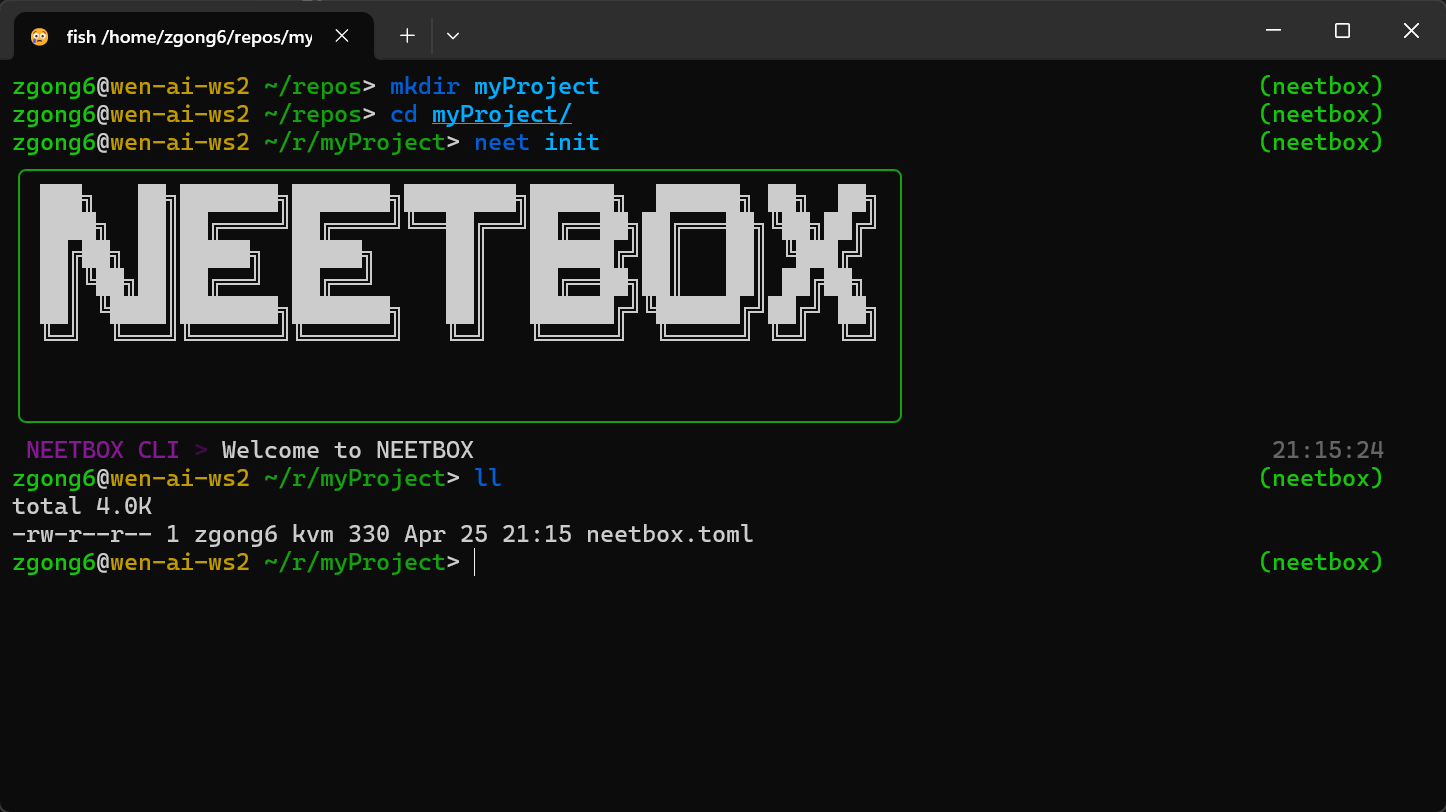1446x812 pixels.
Task: Select the green neetbox environment indicator on the last prompt
Action: point(1321,562)
